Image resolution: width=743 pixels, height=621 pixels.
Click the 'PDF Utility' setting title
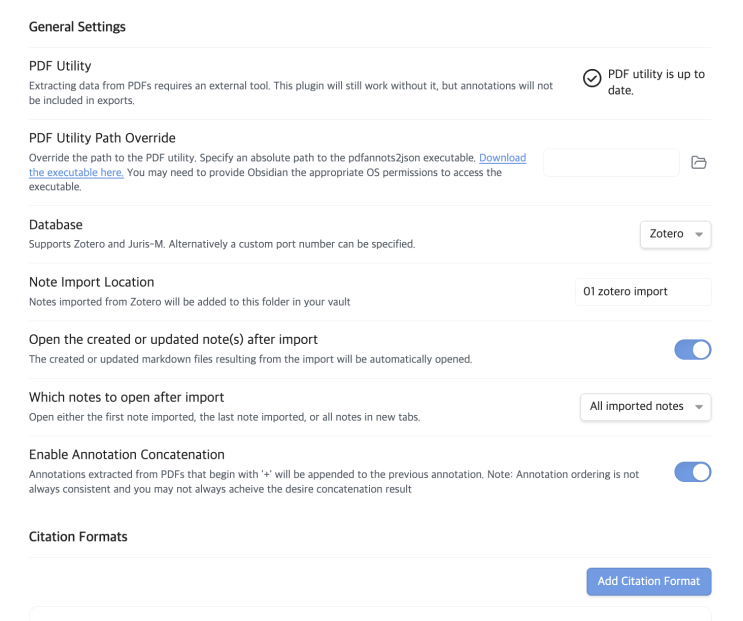[60, 66]
